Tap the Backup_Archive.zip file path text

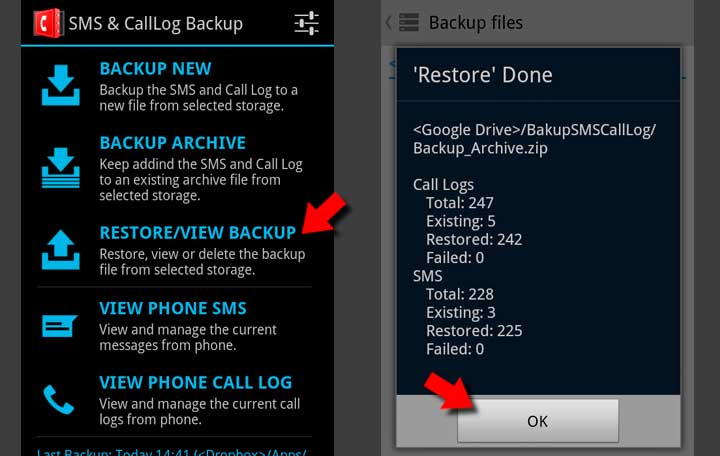(x=534, y=139)
